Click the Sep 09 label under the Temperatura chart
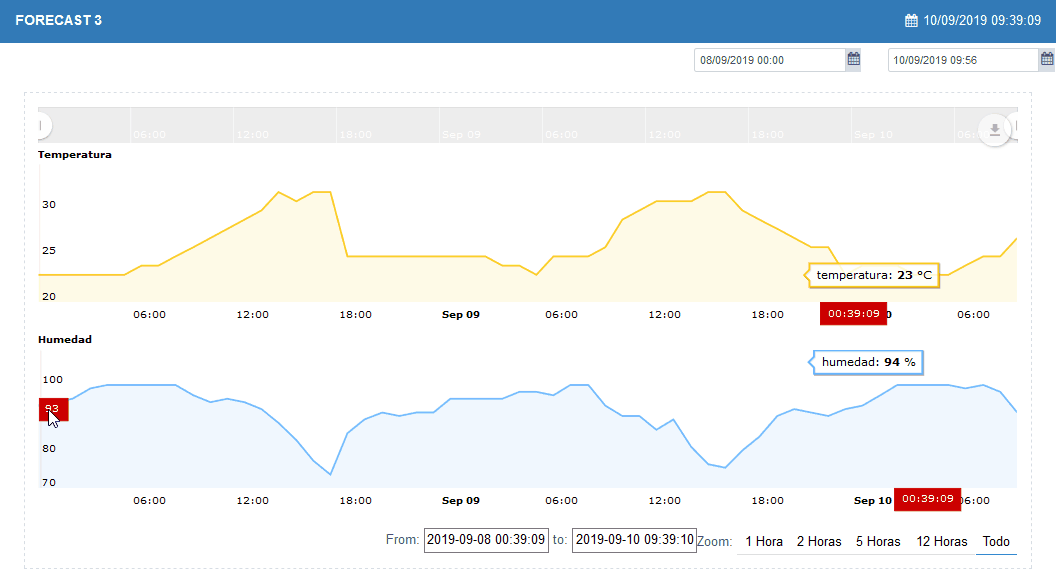Image resolution: width=1056 pixels, height=575 pixels. [461, 314]
